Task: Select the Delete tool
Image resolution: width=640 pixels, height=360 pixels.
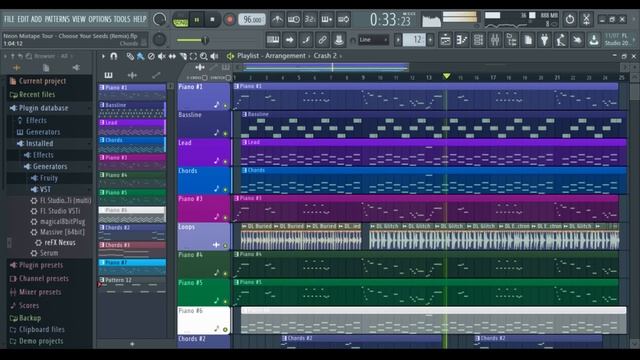Action: pos(151,56)
